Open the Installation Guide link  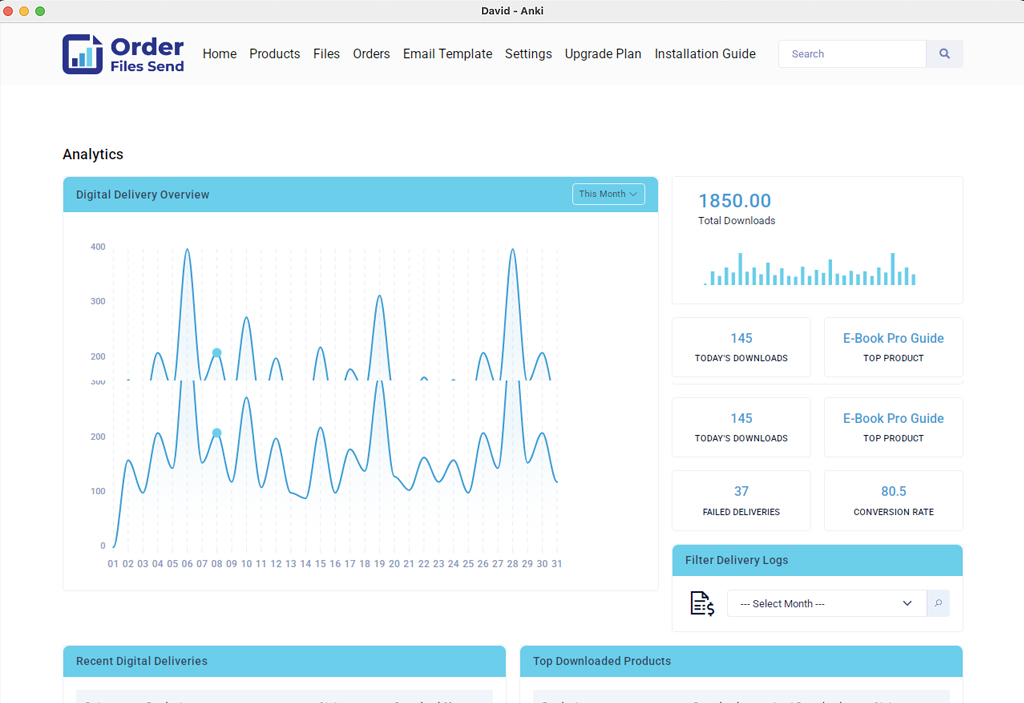pyautogui.click(x=705, y=54)
